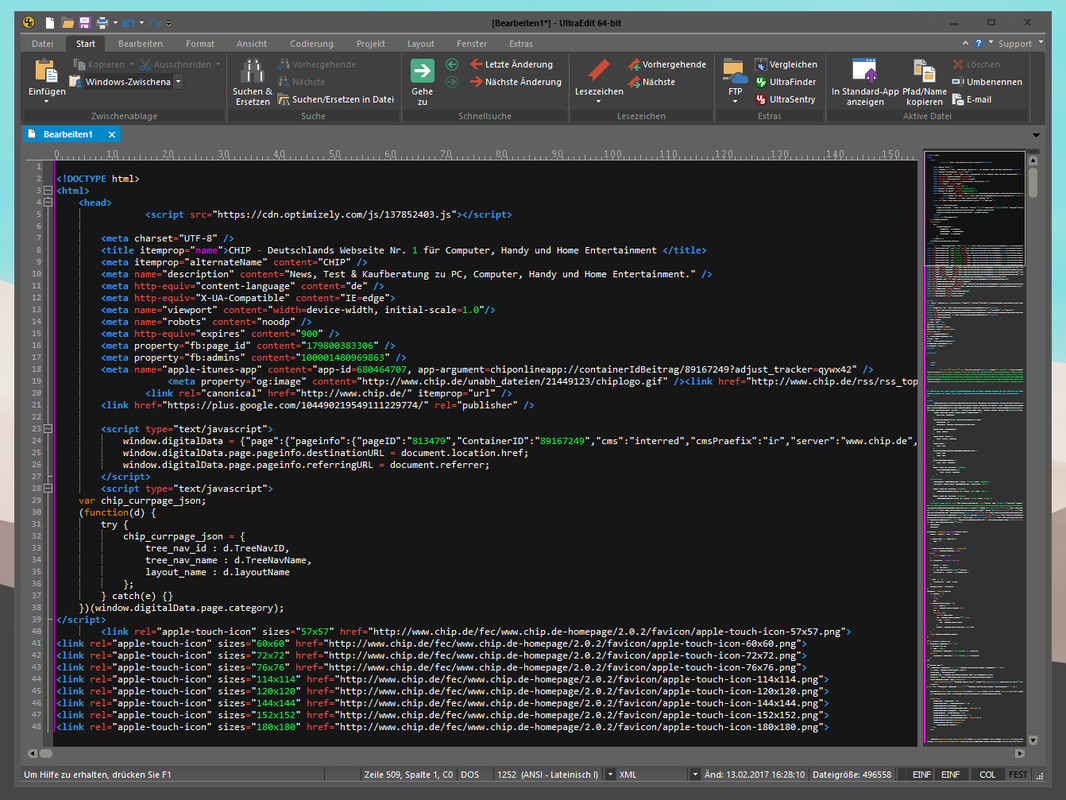
Task: Undo the last action in quick access bar
Action: click(x=128, y=23)
